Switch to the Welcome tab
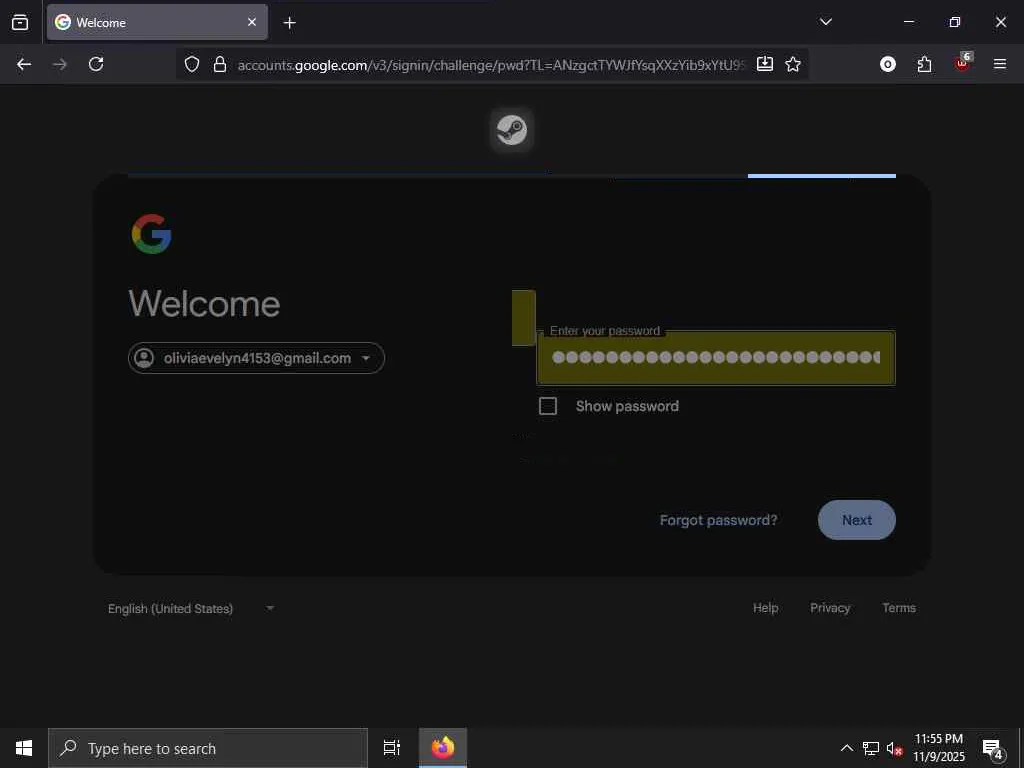This screenshot has height=768, width=1024. click(157, 22)
